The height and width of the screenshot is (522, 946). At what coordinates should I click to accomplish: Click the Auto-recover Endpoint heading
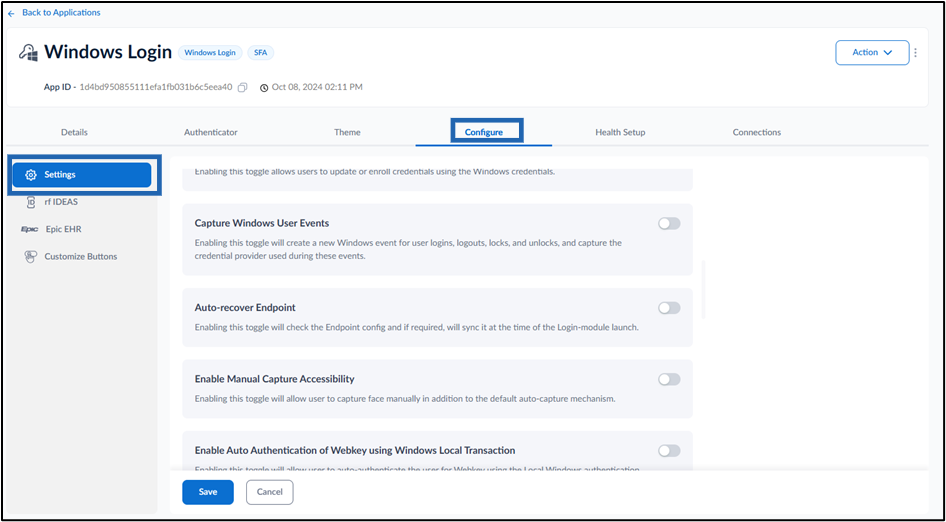[245, 307]
